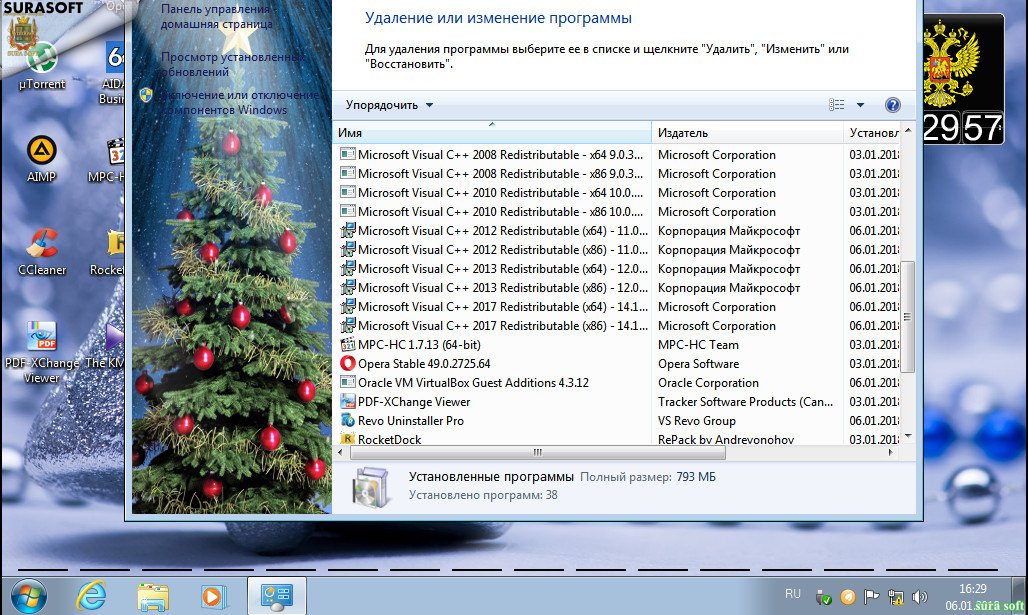This screenshot has height=615, width=1028.
Task: Click the Windows Start orb
Action: [x=29, y=596]
